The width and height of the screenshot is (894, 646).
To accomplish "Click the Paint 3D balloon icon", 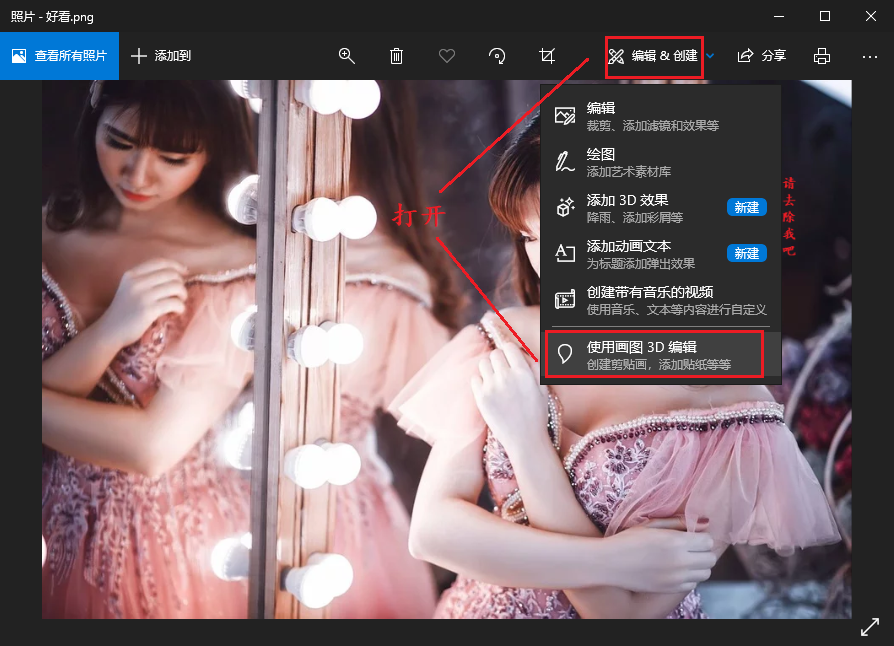I will point(564,354).
